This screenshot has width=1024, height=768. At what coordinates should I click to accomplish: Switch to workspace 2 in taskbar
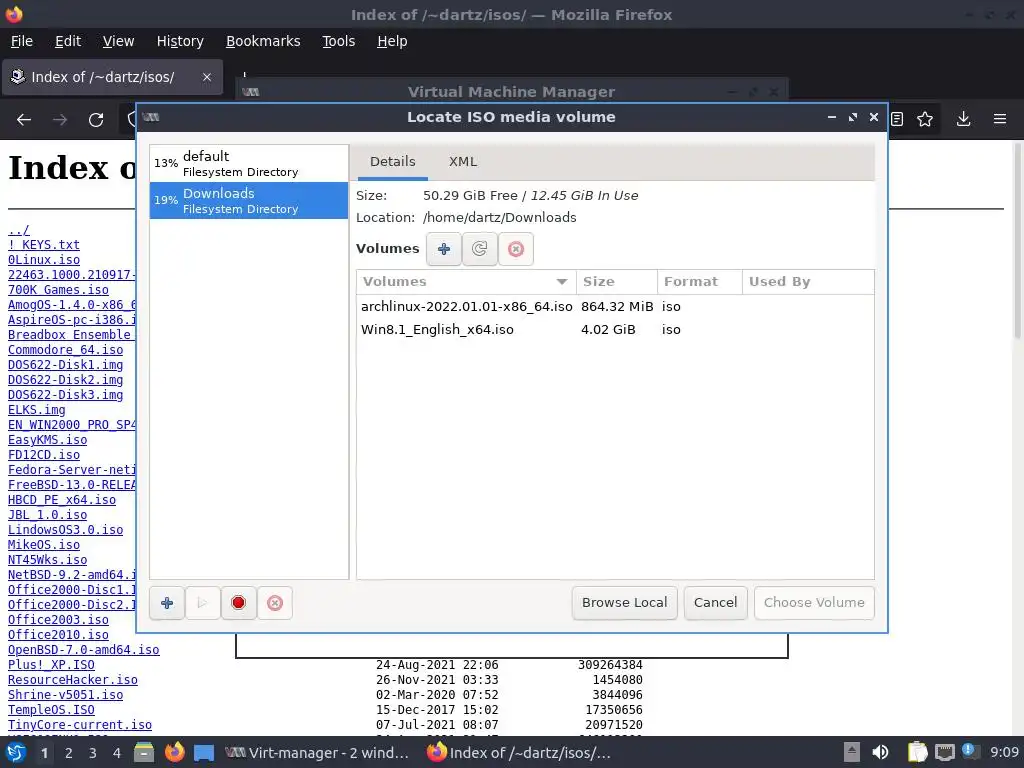tap(69, 753)
